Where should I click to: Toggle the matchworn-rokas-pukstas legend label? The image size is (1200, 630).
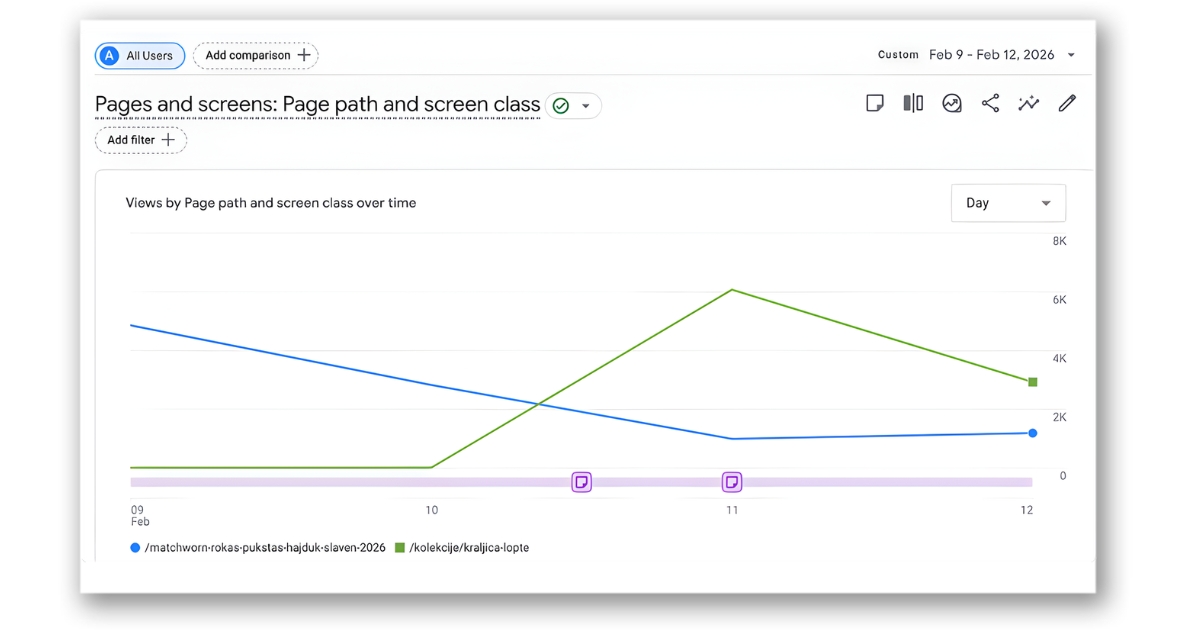tap(264, 548)
